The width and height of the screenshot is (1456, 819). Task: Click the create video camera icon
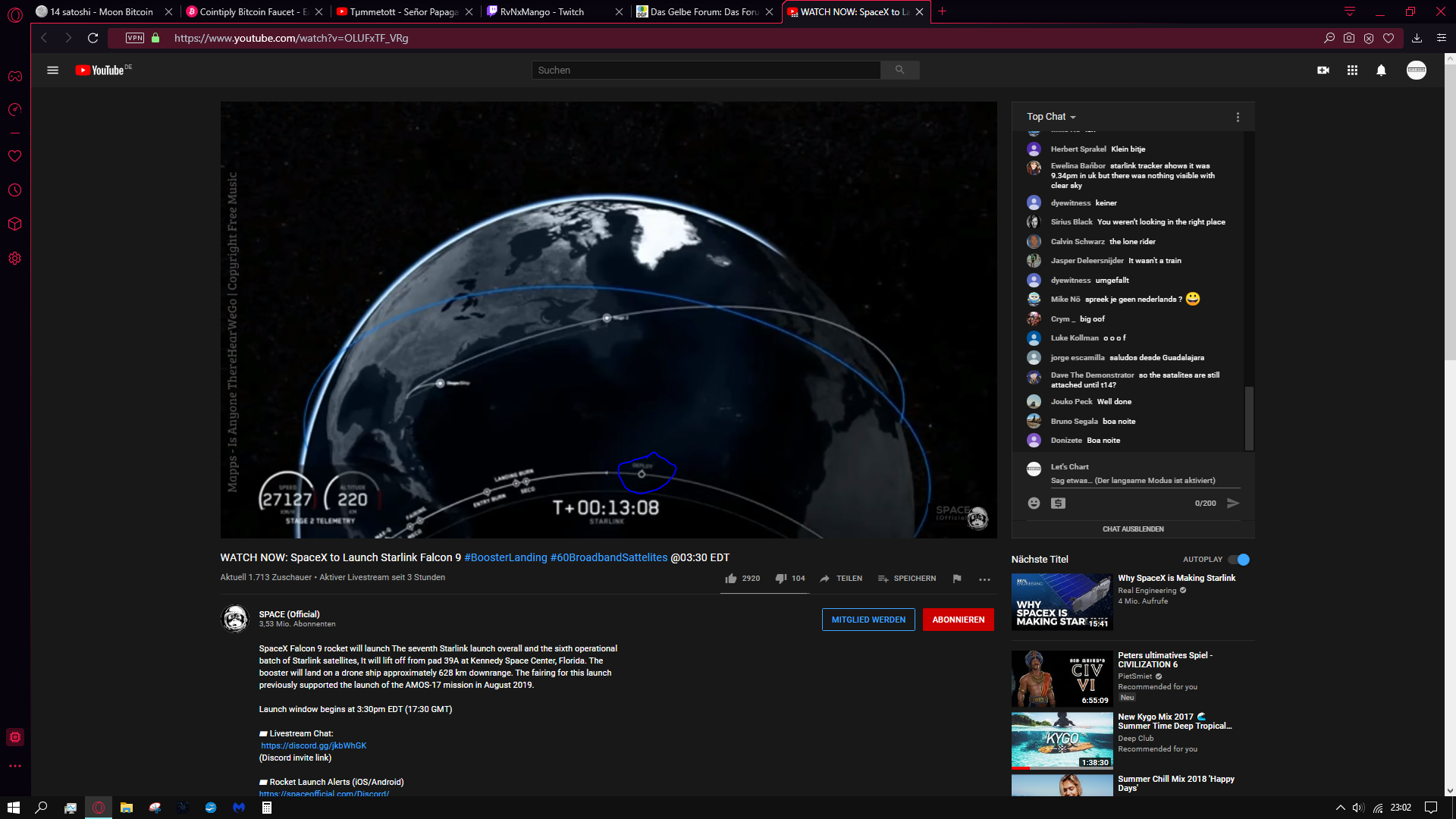pos(1323,70)
